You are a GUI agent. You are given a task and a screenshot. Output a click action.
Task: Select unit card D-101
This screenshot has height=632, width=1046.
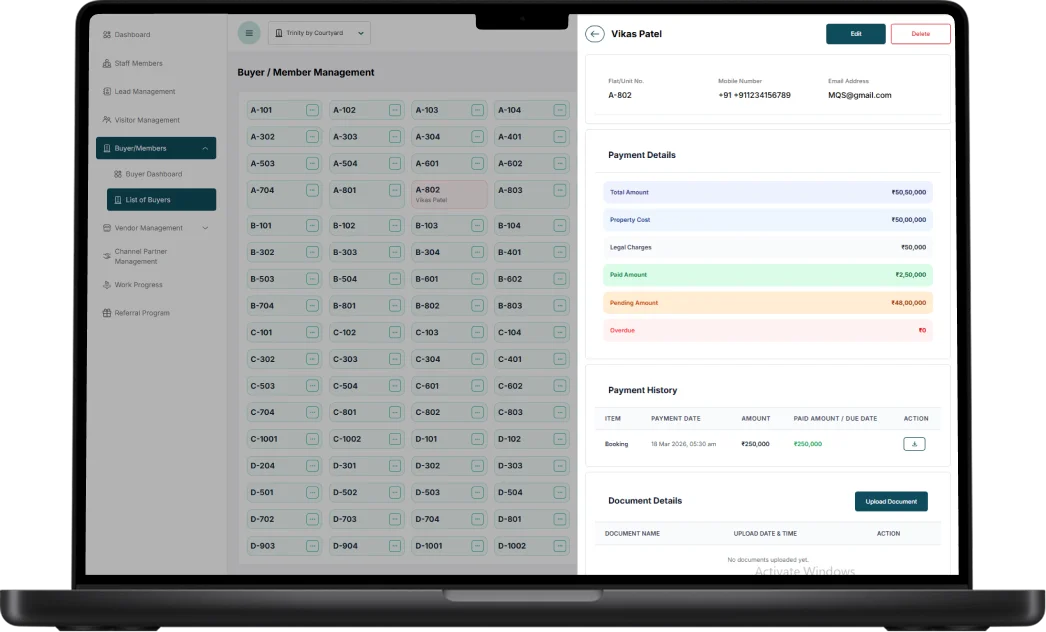[x=449, y=439]
